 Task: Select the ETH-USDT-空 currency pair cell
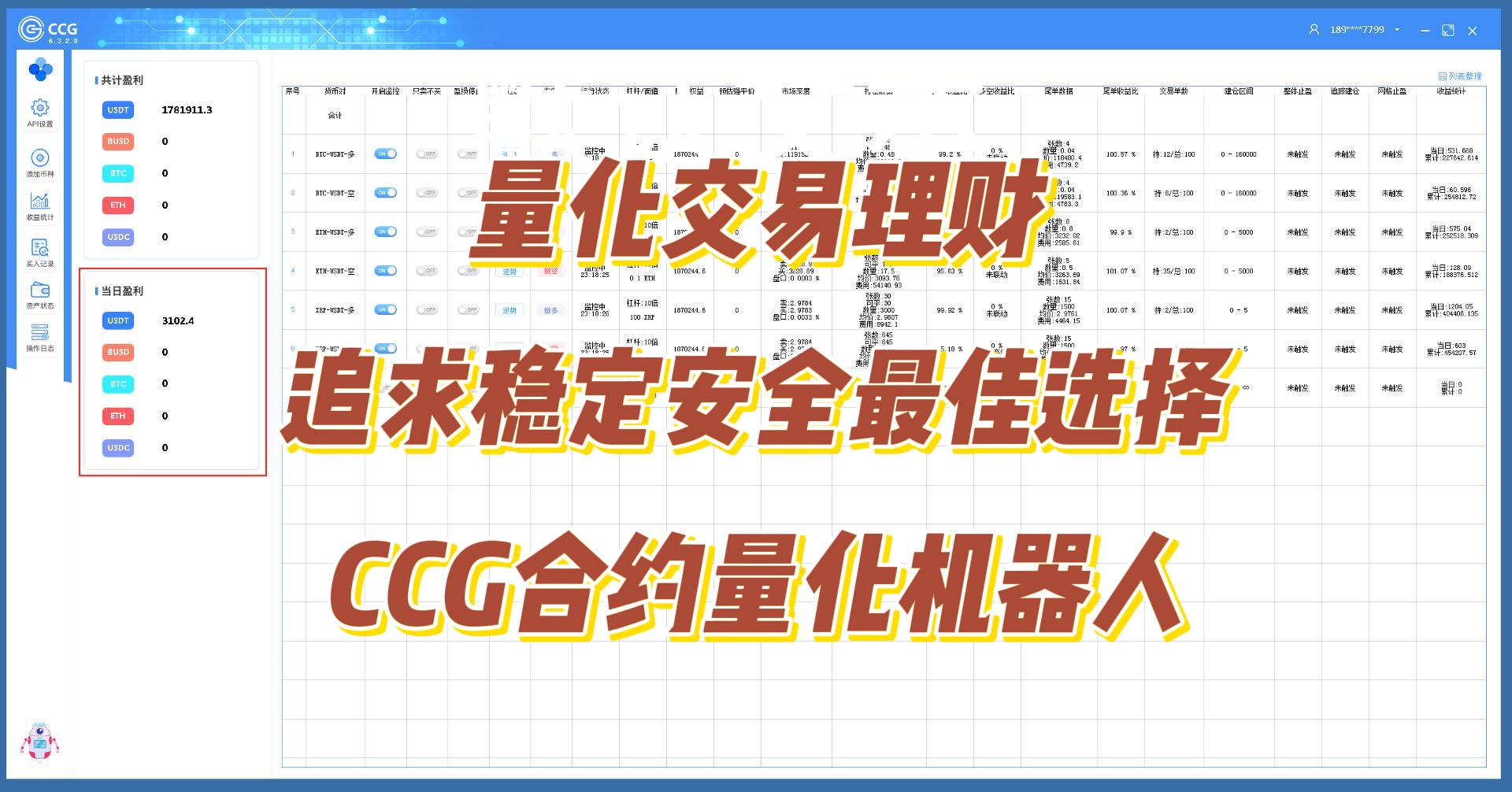335,271
